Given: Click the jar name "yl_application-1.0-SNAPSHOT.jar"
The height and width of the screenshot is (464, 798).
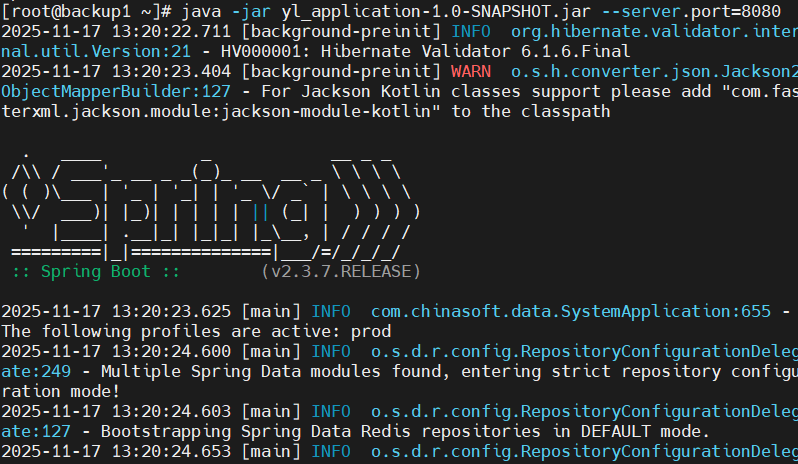Looking at the screenshot, I should pos(436,11).
